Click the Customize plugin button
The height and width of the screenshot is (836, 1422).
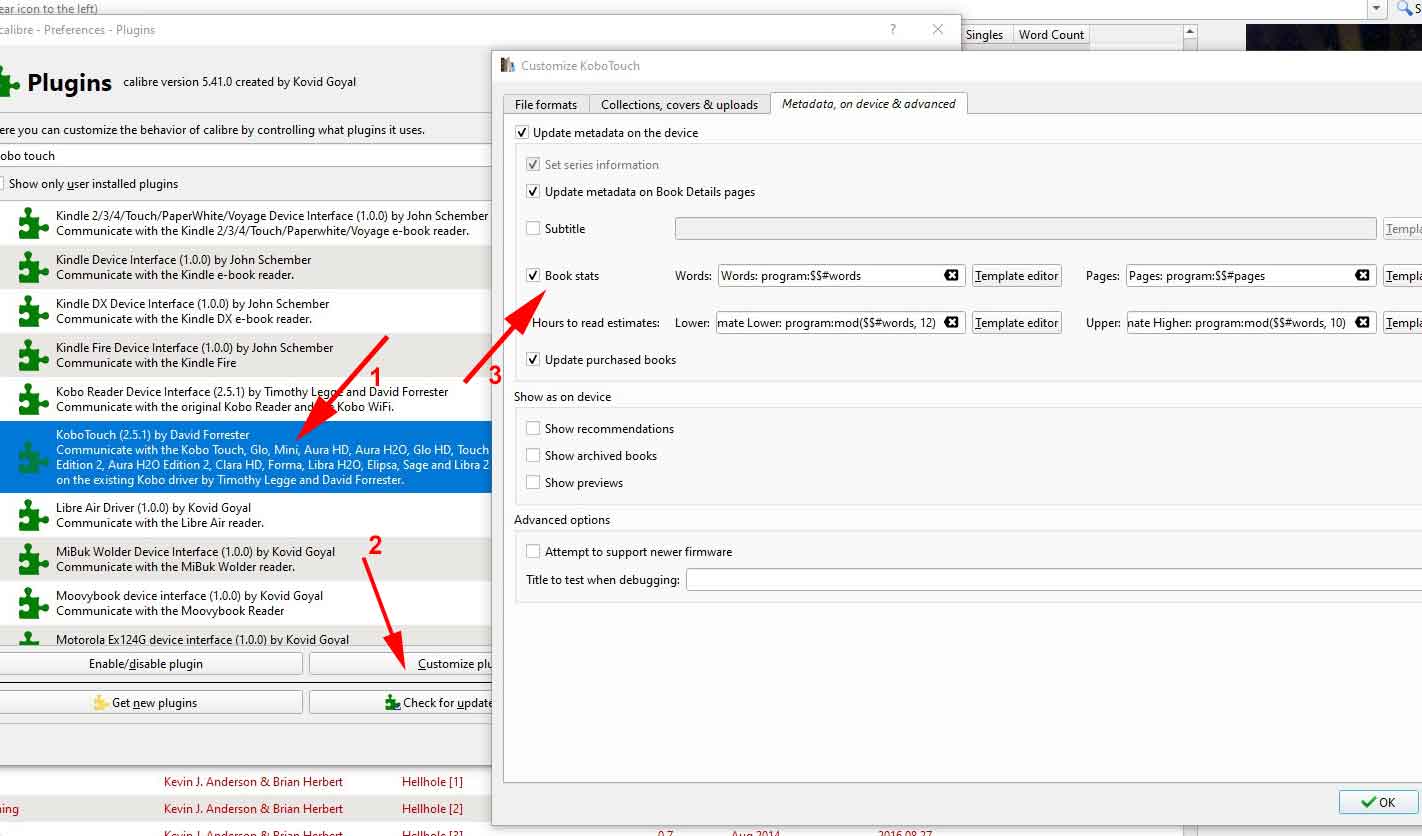401,664
